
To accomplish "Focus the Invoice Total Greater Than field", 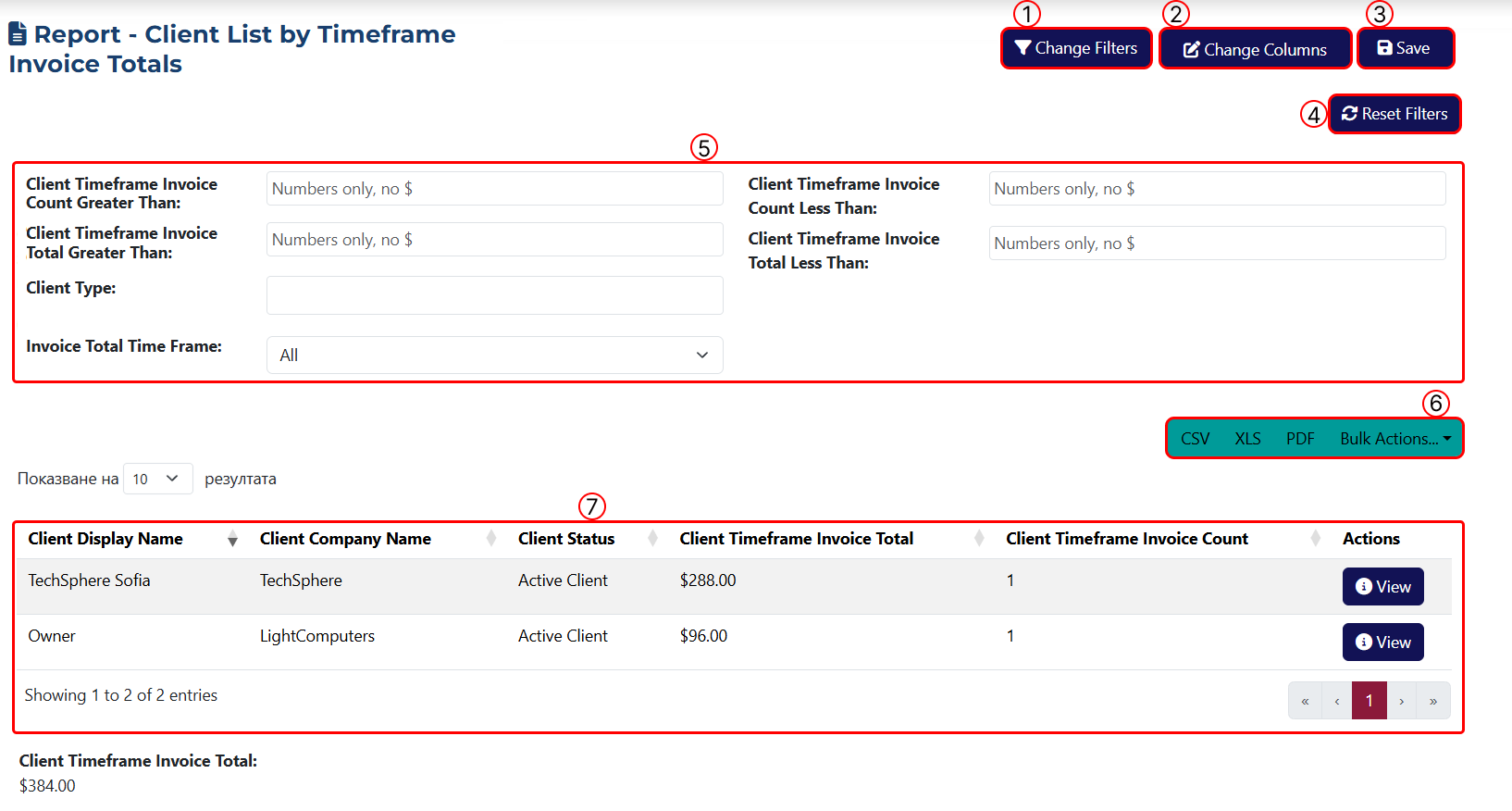I will coord(495,240).
